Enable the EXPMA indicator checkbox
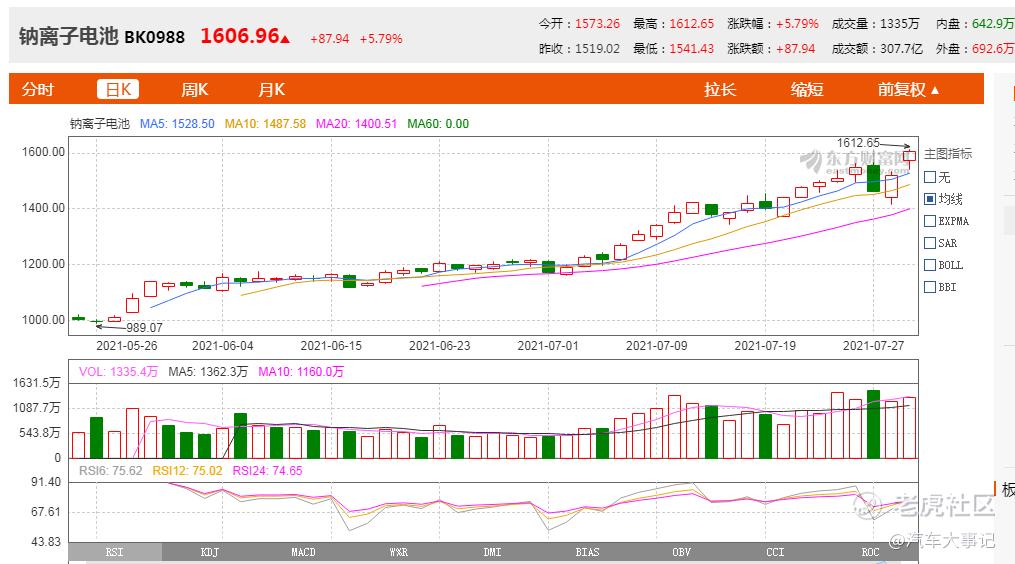 pos(930,221)
